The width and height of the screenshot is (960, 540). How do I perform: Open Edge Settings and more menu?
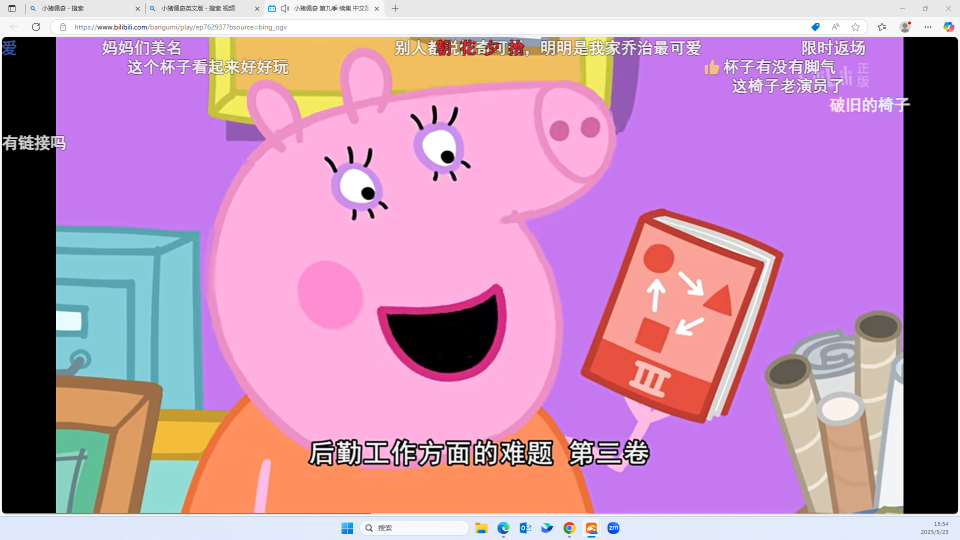point(928,27)
